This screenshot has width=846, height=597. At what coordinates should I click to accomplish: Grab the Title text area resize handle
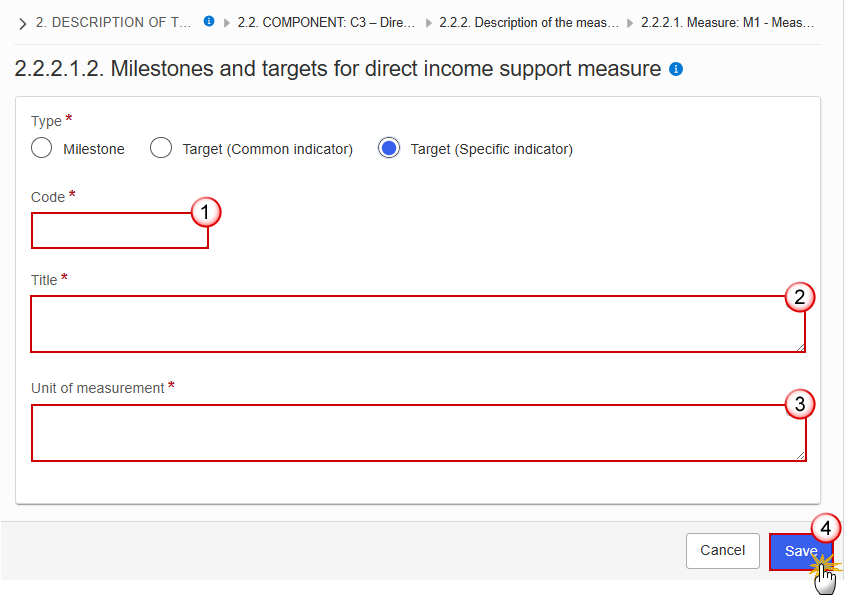coord(801,347)
